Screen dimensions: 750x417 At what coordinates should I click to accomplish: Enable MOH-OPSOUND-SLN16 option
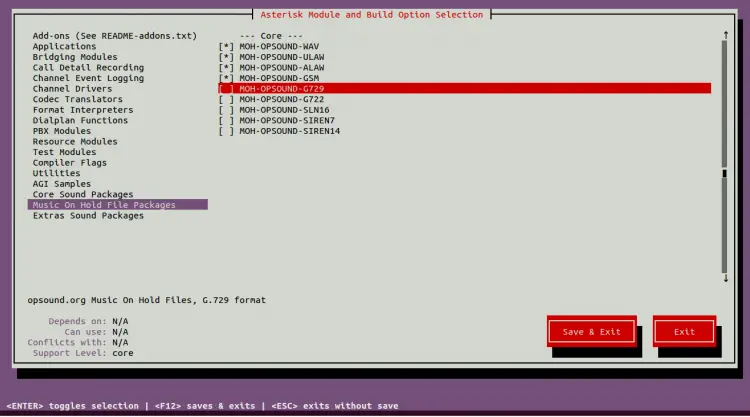coord(226,110)
